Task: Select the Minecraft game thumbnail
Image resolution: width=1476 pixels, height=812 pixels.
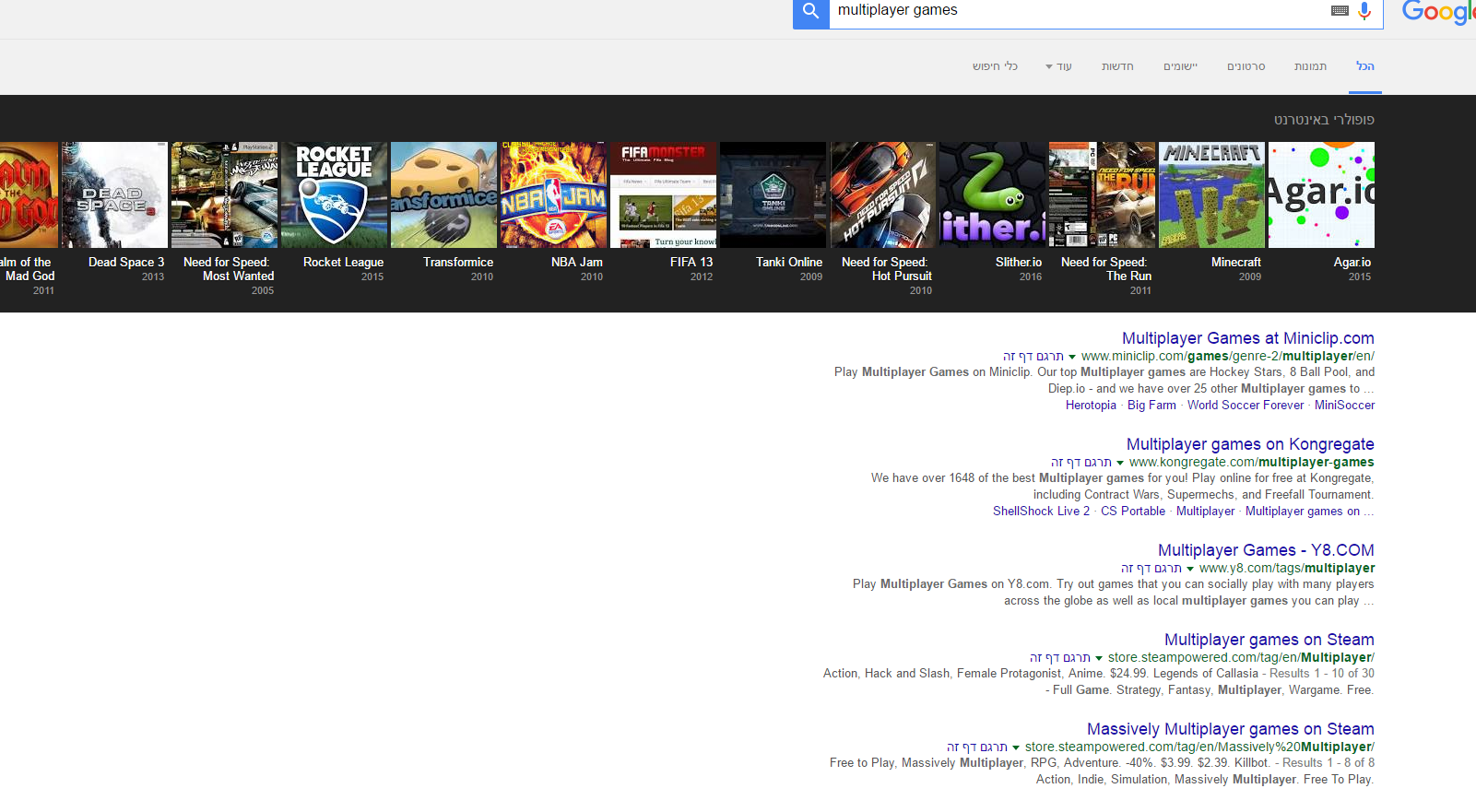Action: pos(1211,194)
